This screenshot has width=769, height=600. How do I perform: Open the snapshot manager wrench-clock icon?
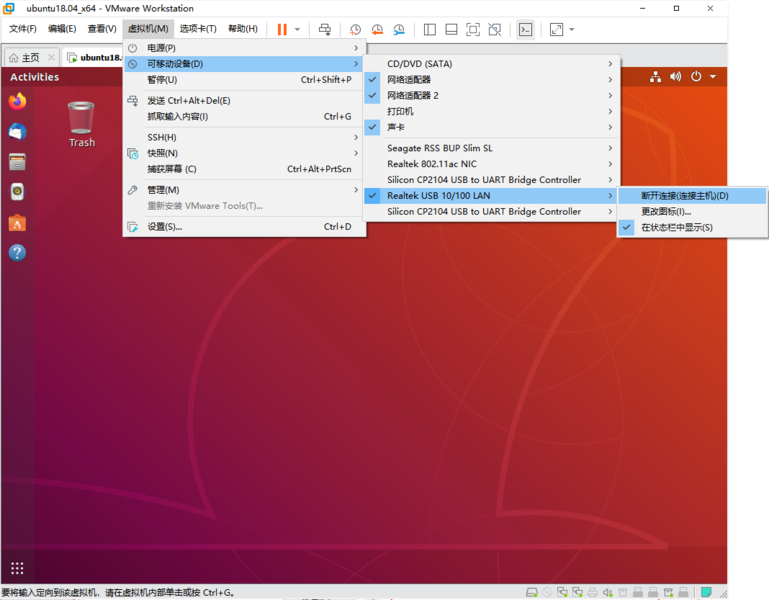(399, 29)
